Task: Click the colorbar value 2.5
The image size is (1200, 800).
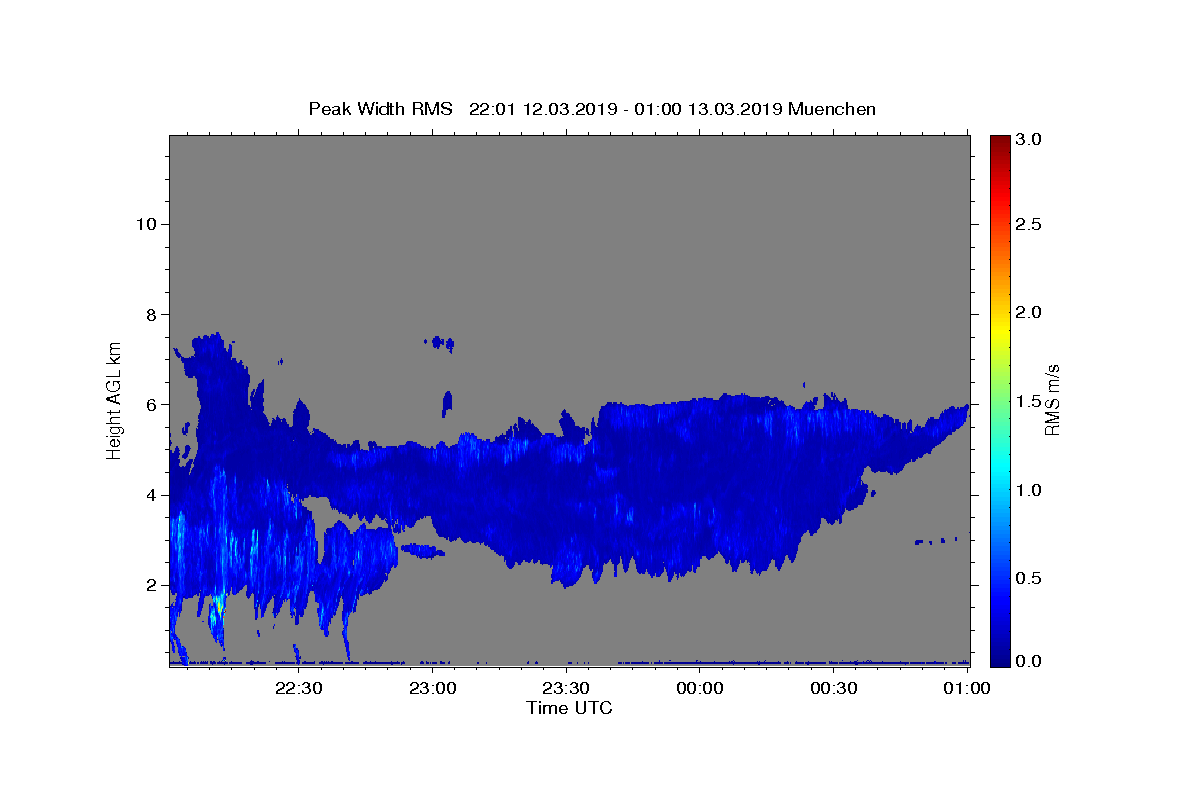Action: coord(1029,224)
